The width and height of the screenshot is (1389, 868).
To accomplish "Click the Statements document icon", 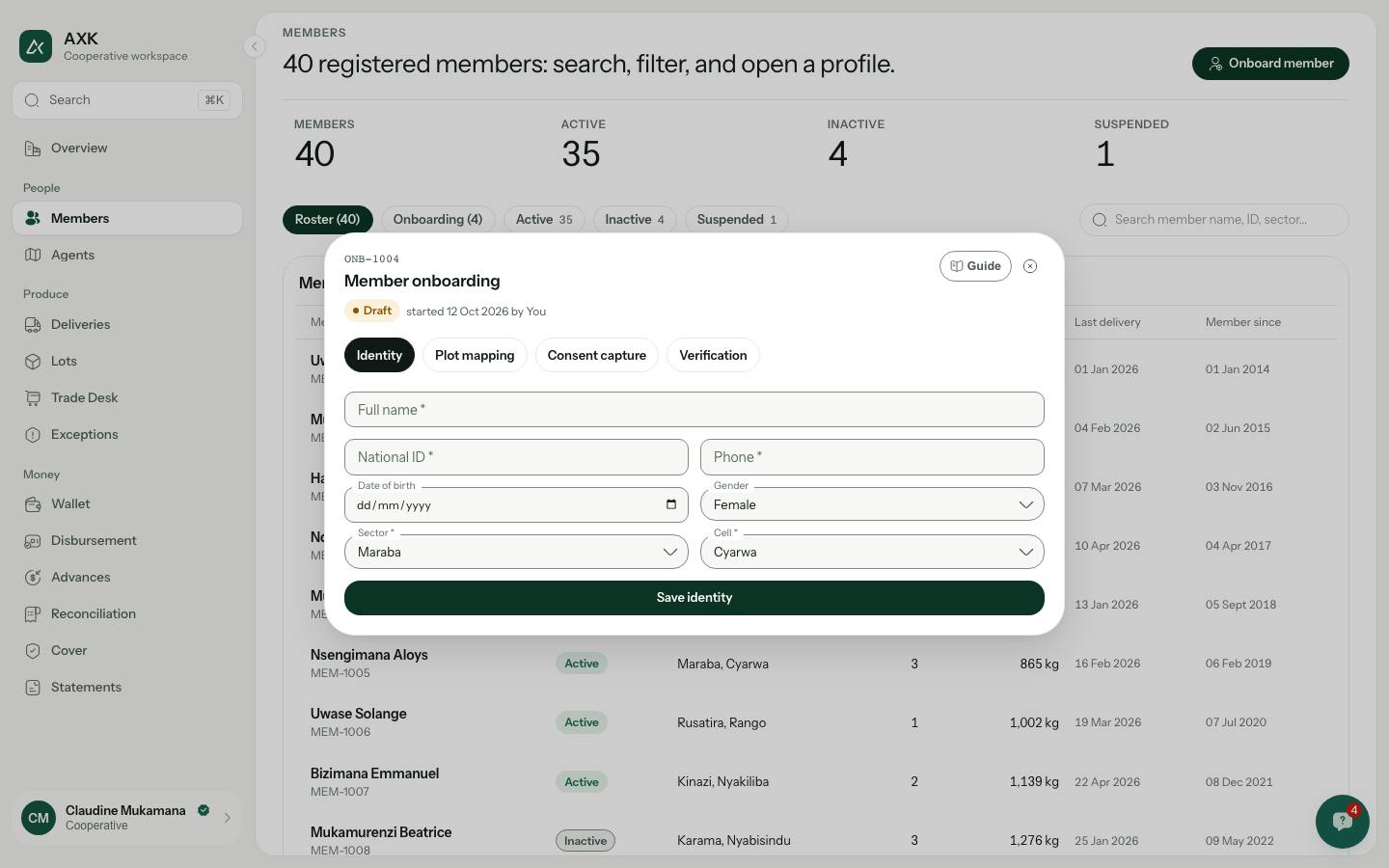I will (33, 688).
